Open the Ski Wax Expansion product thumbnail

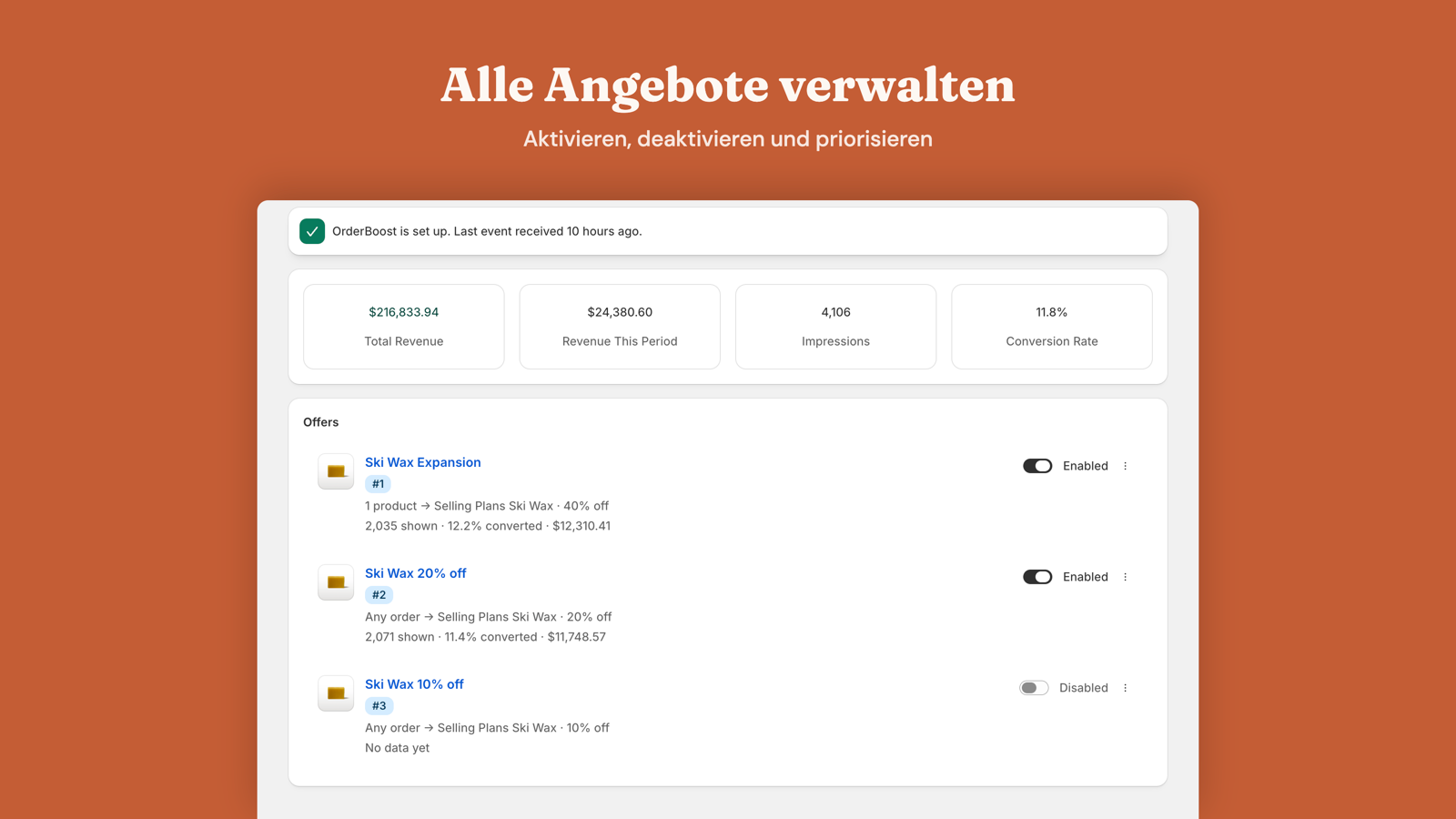point(336,471)
